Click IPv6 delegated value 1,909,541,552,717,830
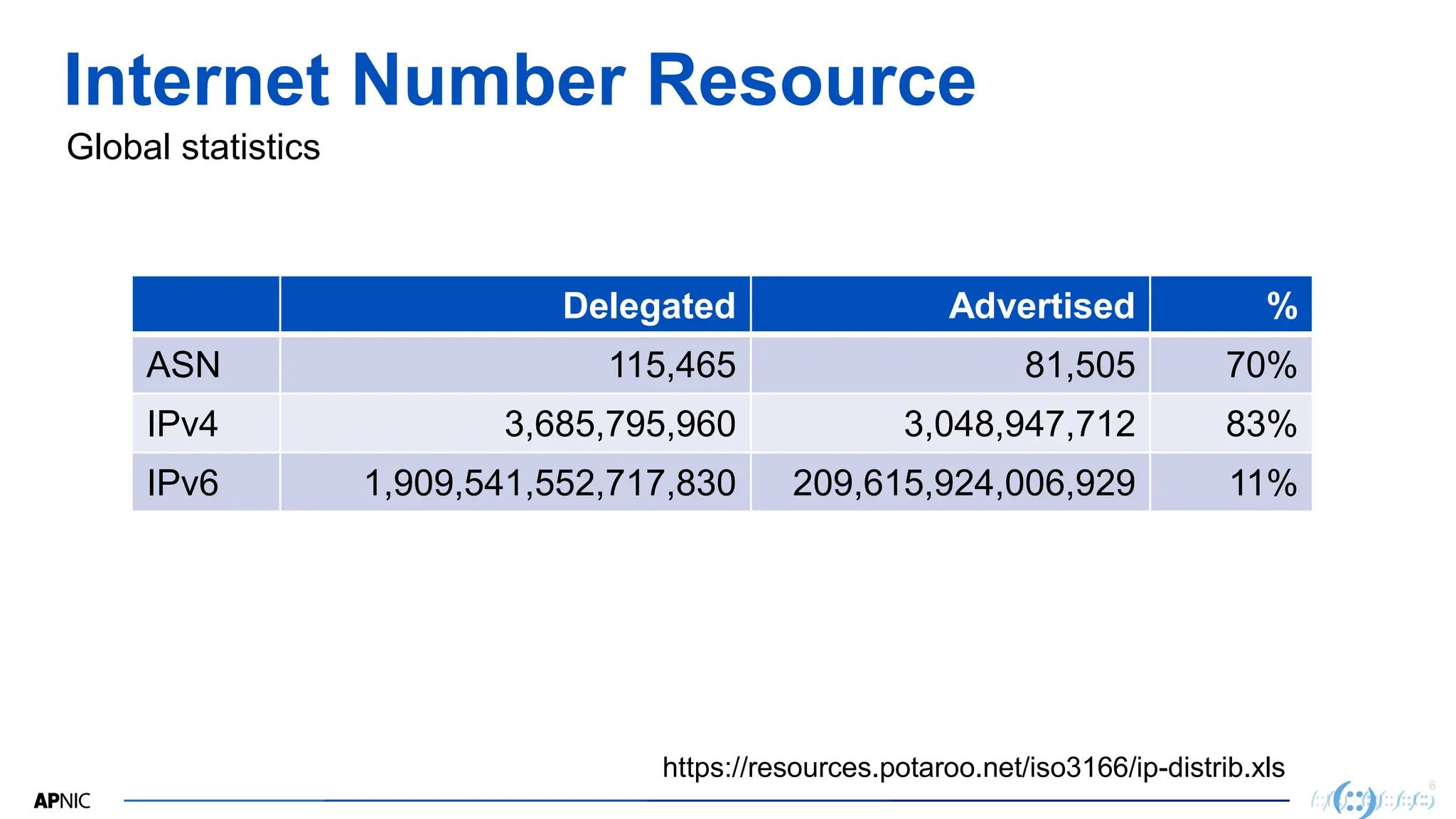 pos(550,483)
